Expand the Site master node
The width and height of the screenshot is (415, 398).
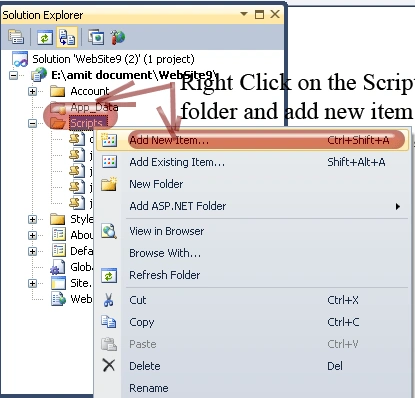[32, 283]
